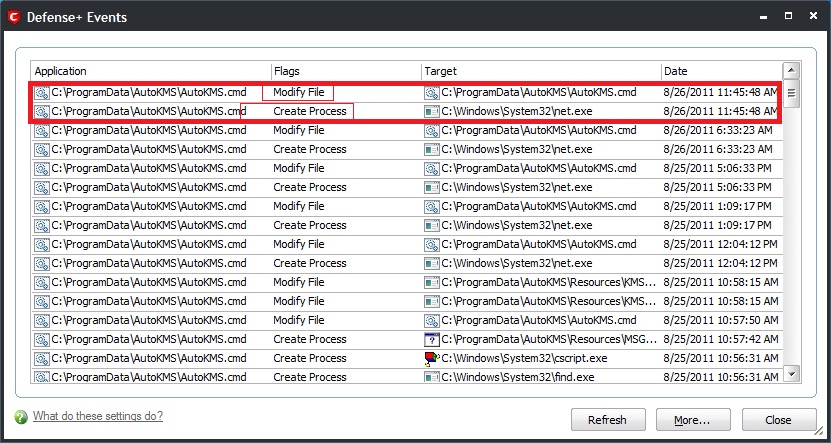Select the target path ending in 'Resources\MSG...'
Viewport: 831px width, 443px height.
tap(550, 340)
